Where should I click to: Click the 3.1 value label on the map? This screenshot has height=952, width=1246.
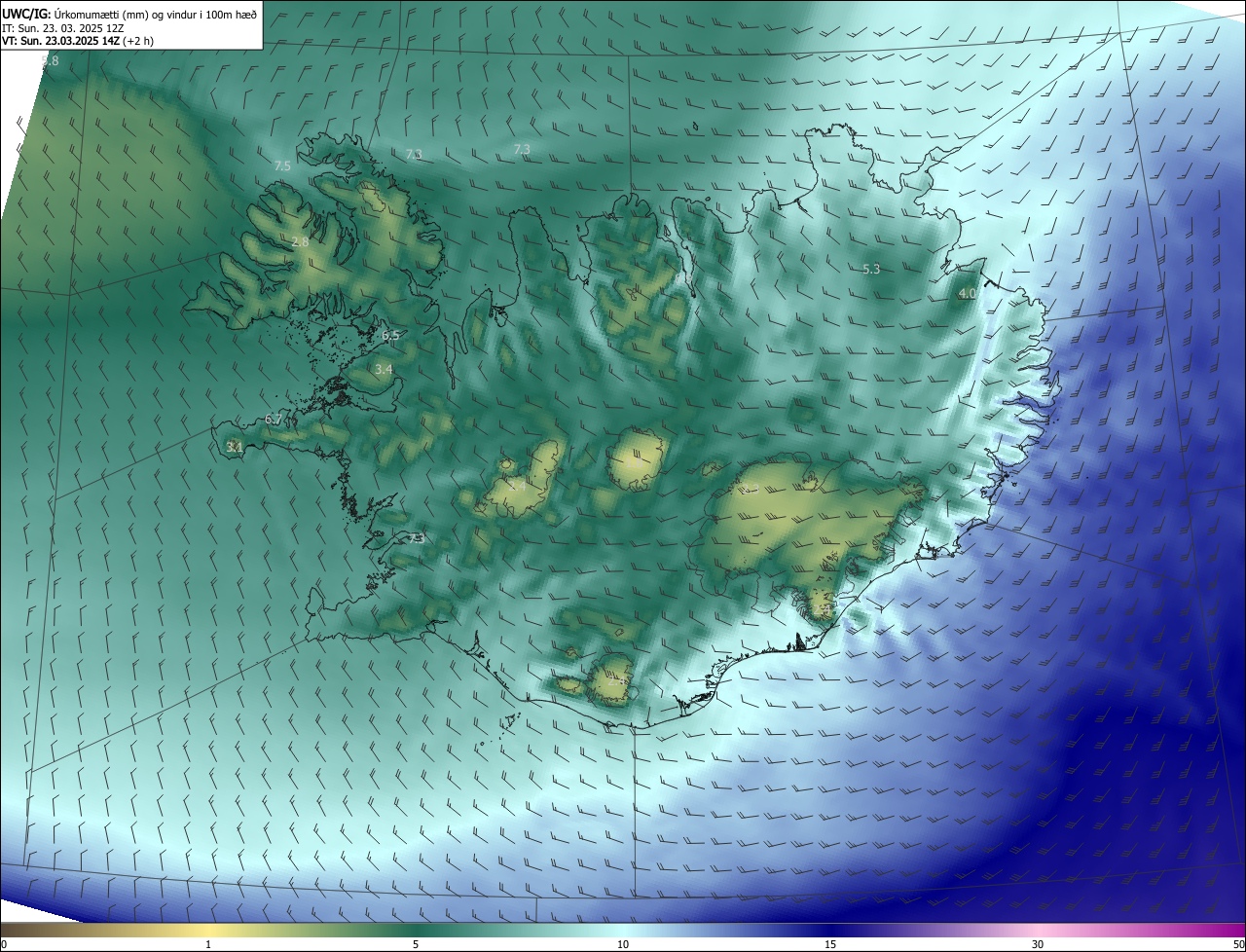point(234,448)
